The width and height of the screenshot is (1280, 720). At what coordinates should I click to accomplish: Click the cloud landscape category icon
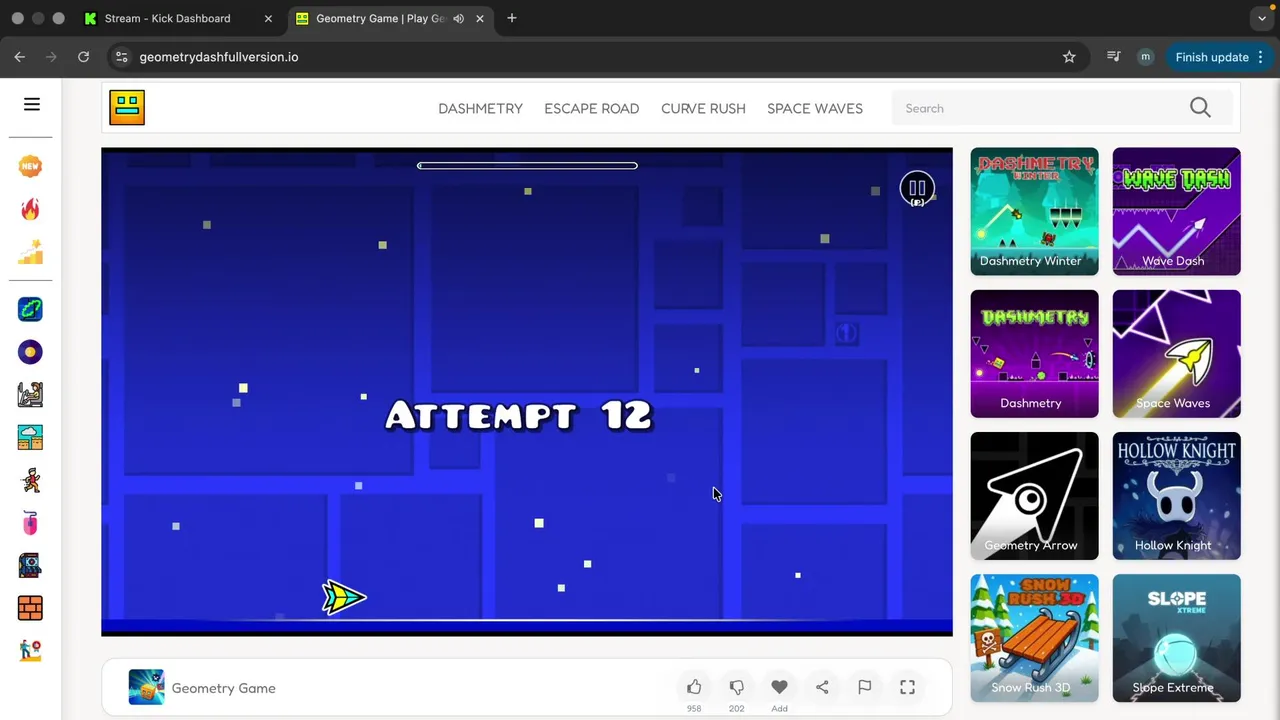pos(30,437)
